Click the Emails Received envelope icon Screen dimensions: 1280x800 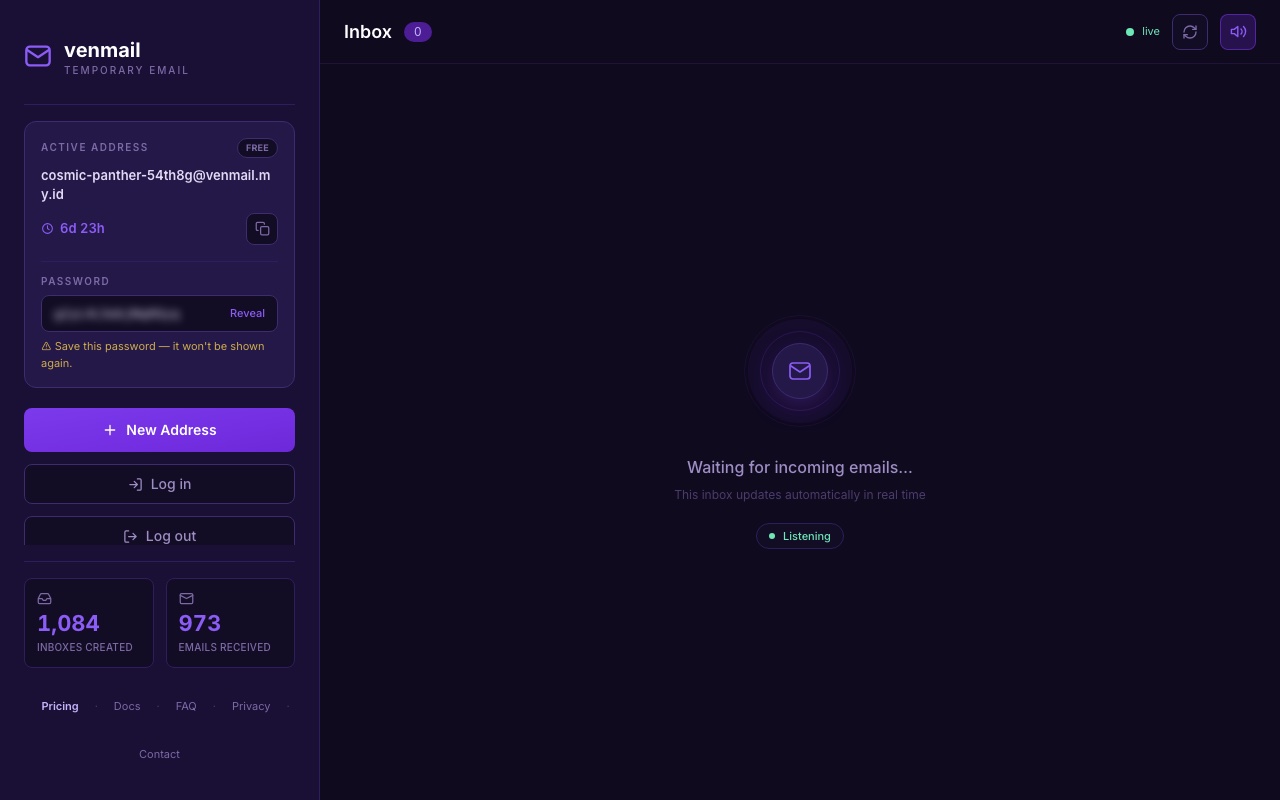click(x=186, y=599)
